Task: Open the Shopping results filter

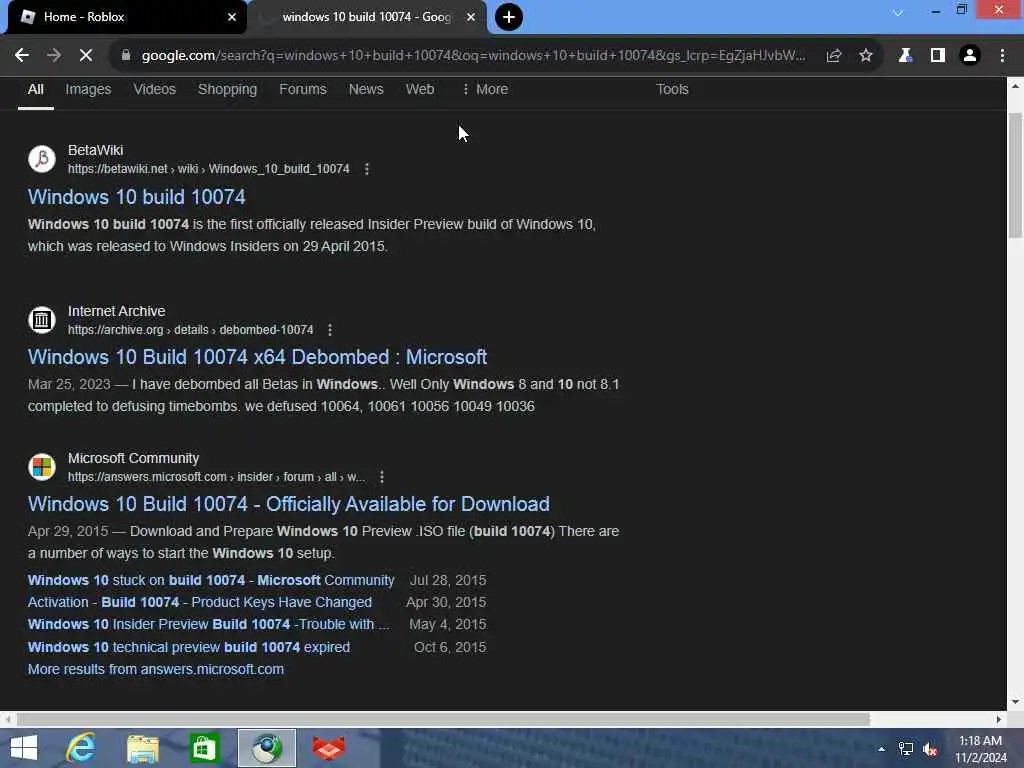Action: tap(227, 89)
